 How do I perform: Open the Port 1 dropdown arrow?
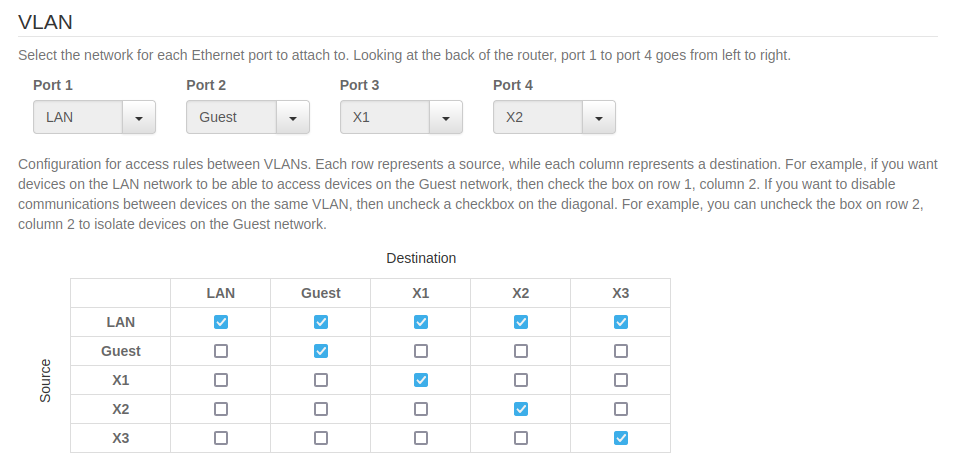pyautogui.click(x=139, y=118)
